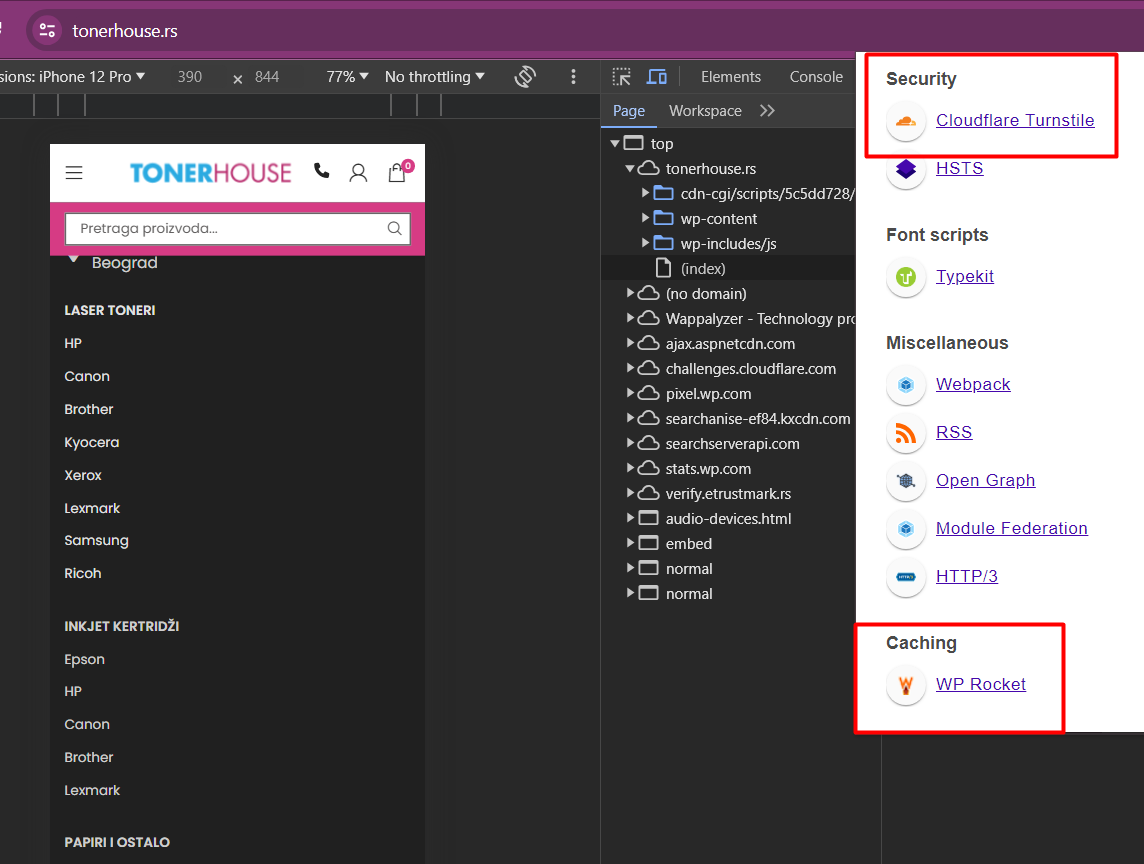Switch to the Elements tab
The width and height of the screenshot is (1144, 864).
click(x=730, y=77)
